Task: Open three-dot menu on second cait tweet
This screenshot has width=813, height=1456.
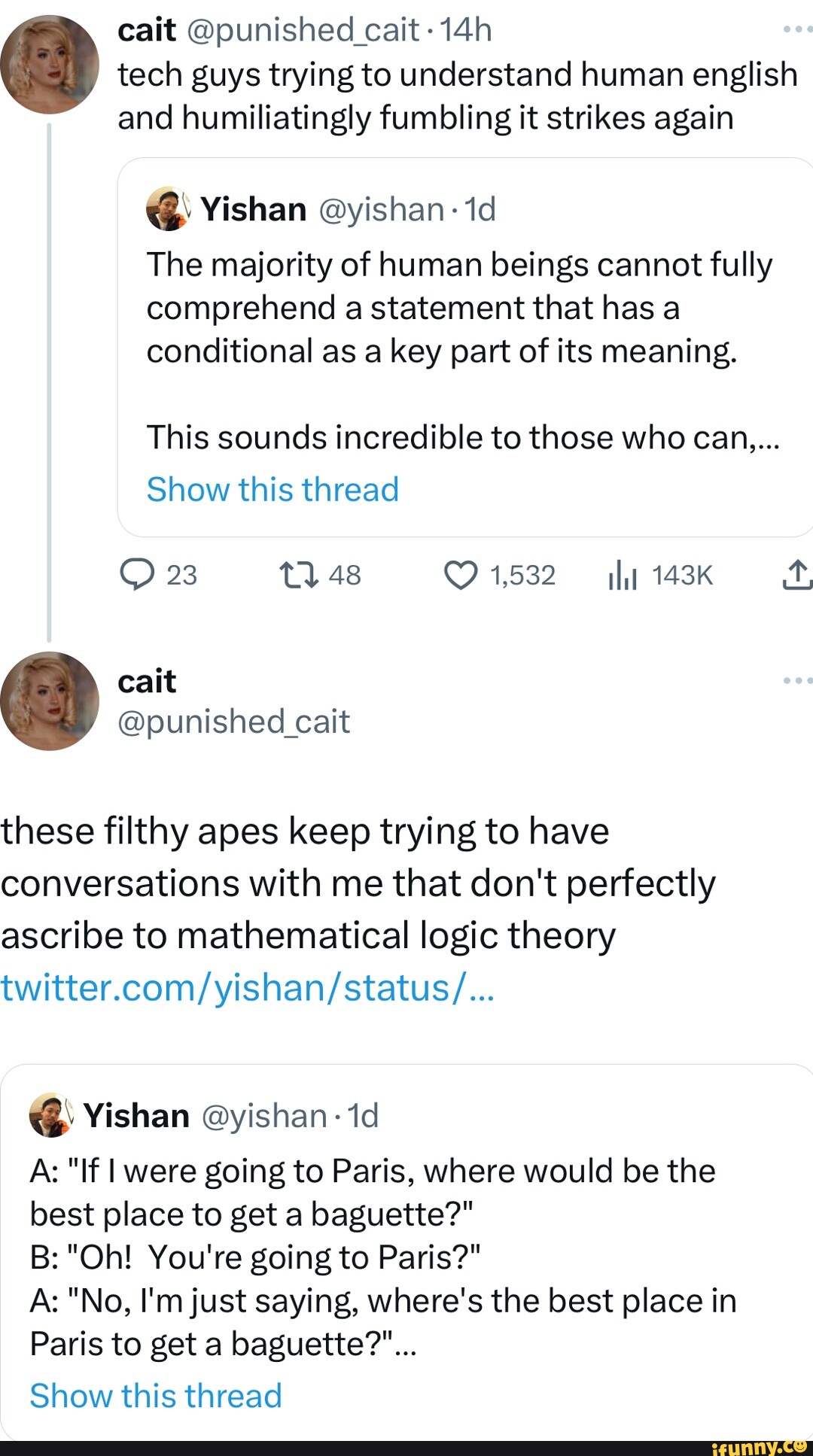Action: click(x=796, y=680)
